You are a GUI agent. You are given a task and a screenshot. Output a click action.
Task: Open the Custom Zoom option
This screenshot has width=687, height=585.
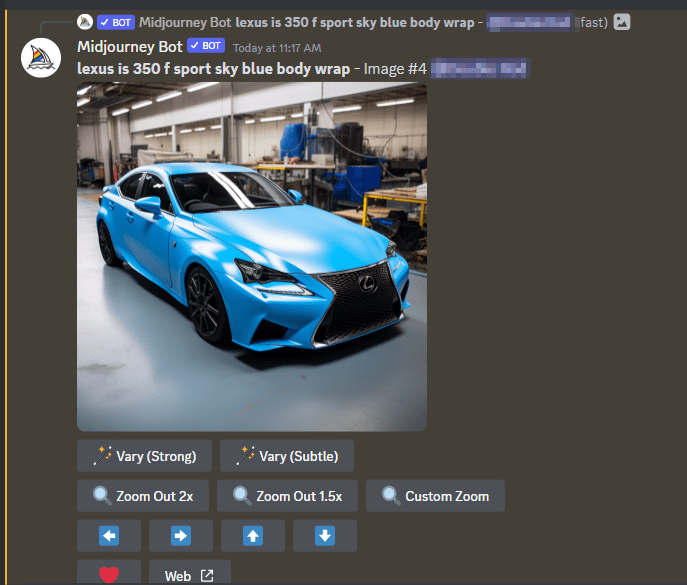pyautogui.click(x=435, y=496)
